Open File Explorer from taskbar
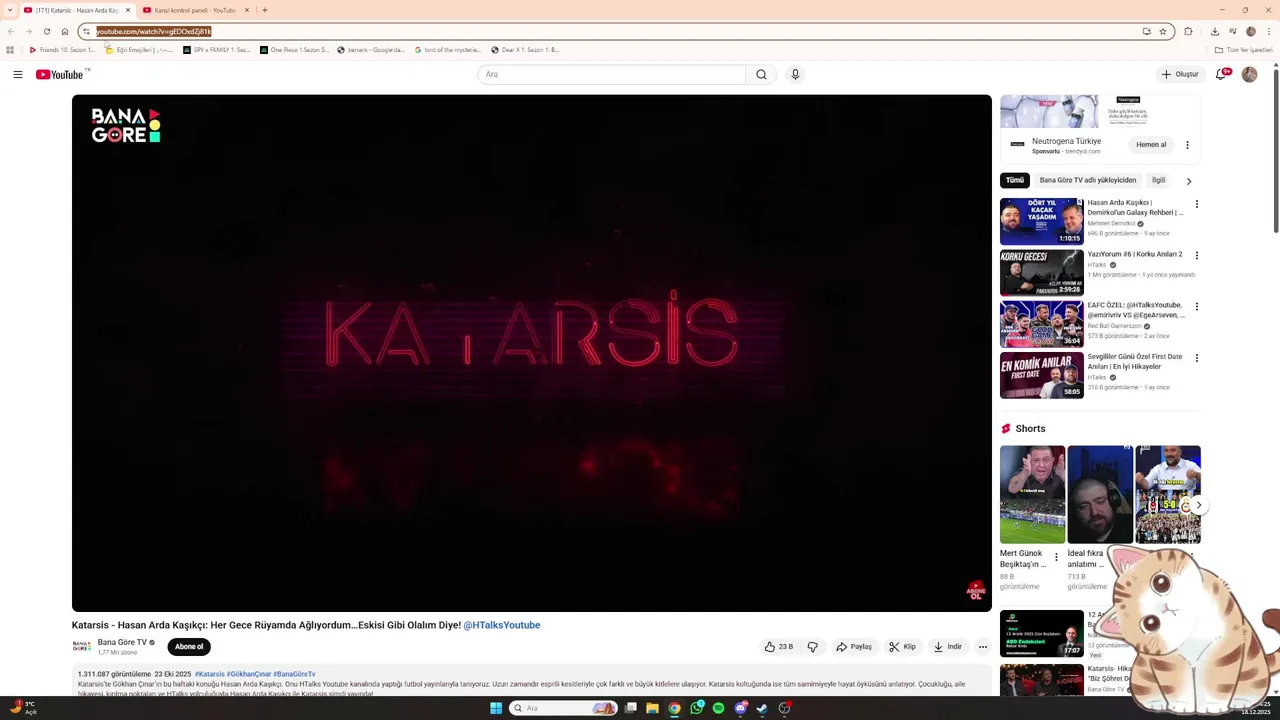This screenshot has width=1280, height=720. [652, 708]
